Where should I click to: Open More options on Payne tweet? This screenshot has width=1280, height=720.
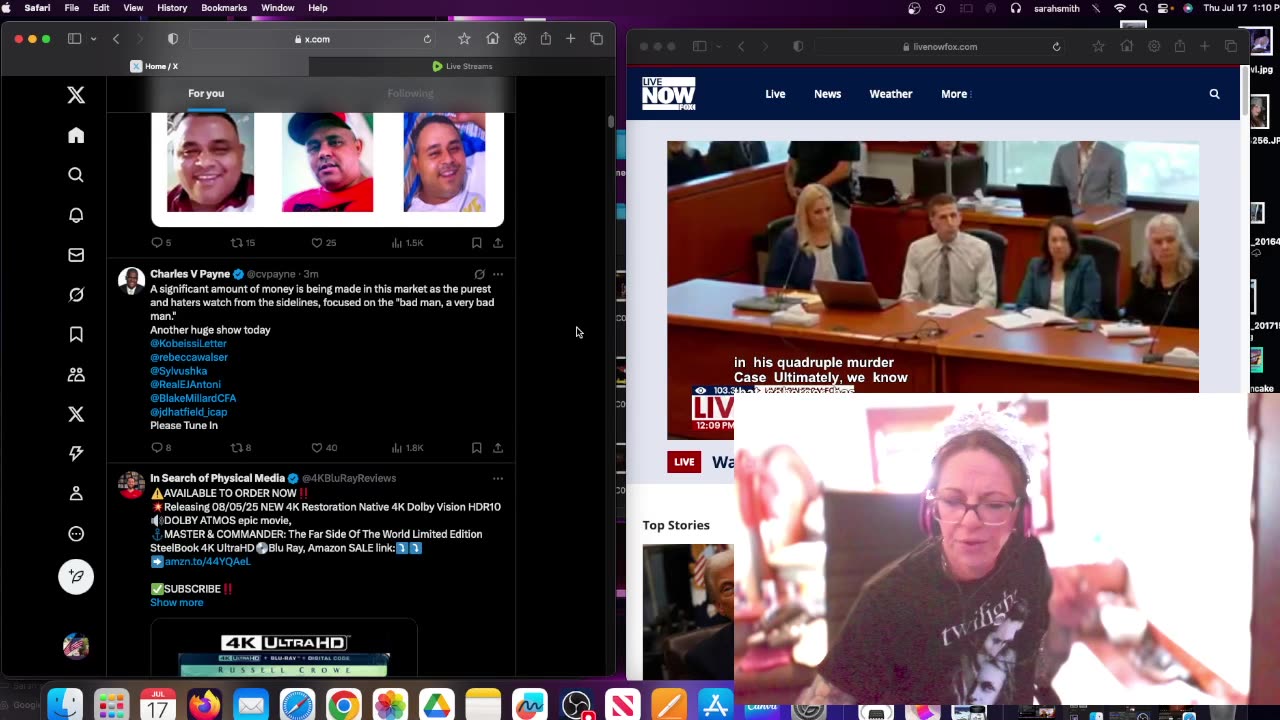[x=498, y=274]
